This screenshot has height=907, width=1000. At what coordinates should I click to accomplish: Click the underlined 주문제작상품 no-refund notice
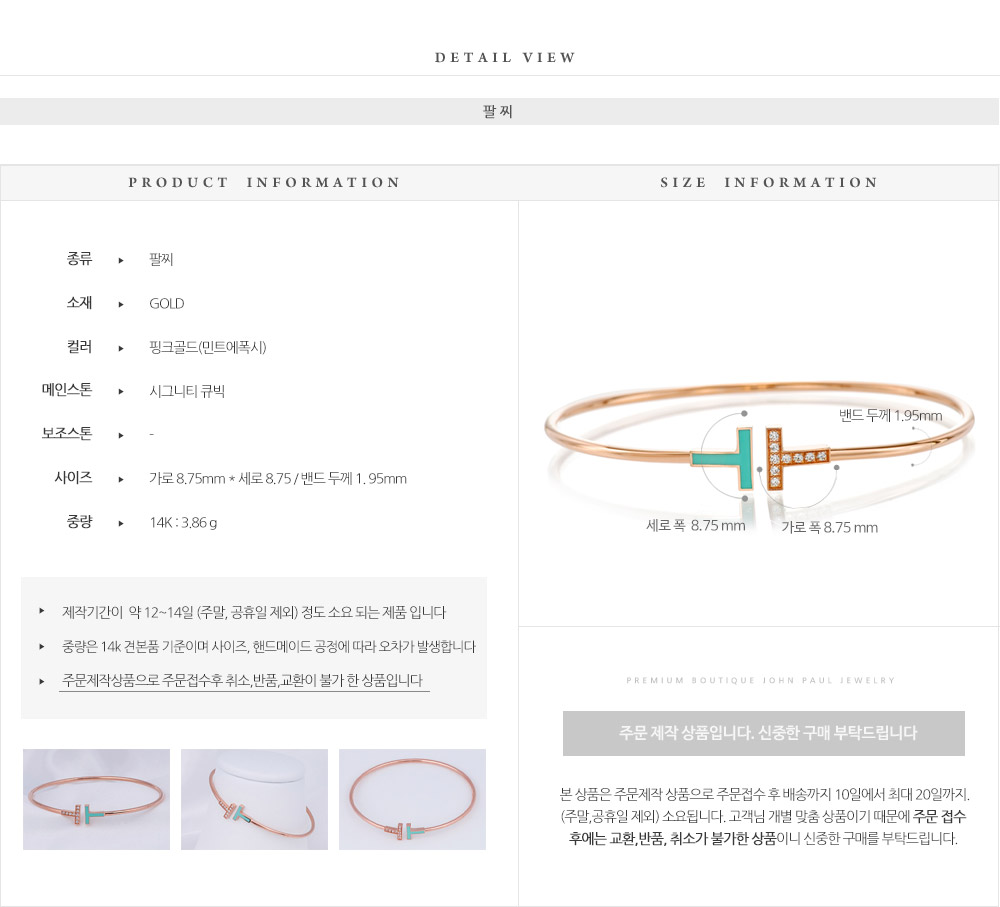click(x=244, y=681)
